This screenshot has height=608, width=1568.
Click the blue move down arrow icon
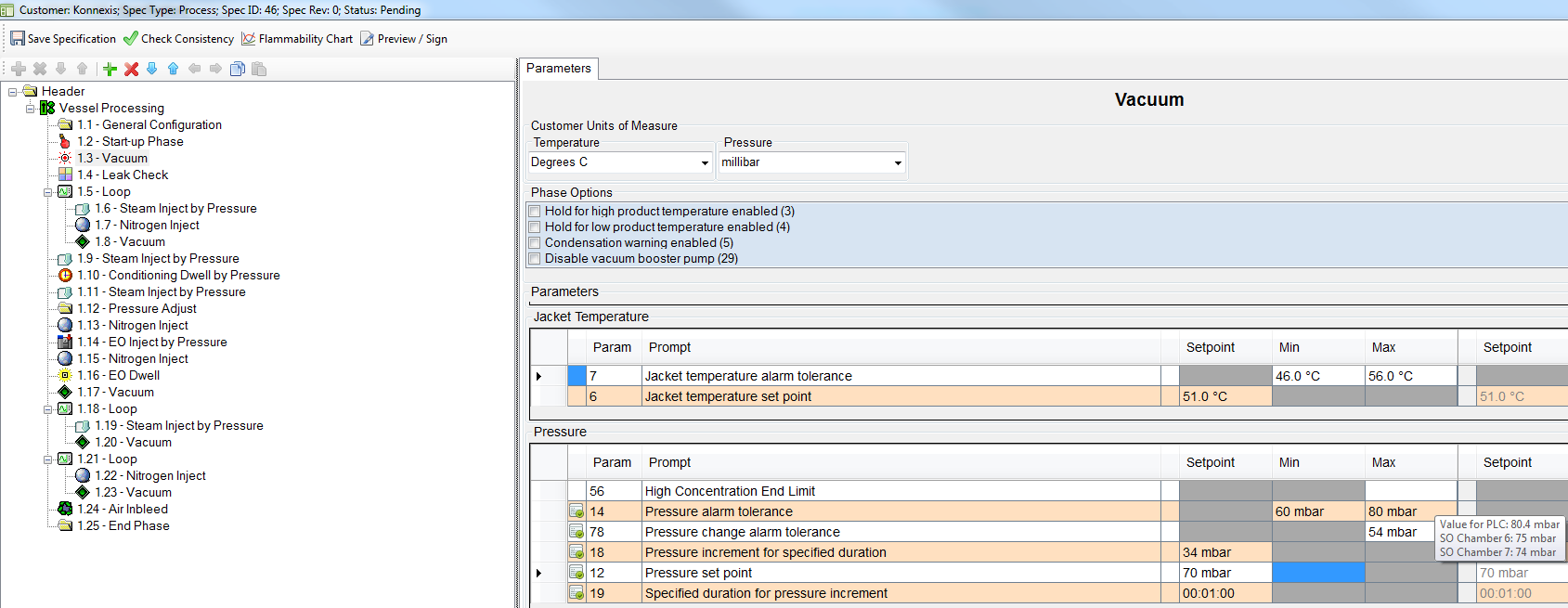click(152, 69)
